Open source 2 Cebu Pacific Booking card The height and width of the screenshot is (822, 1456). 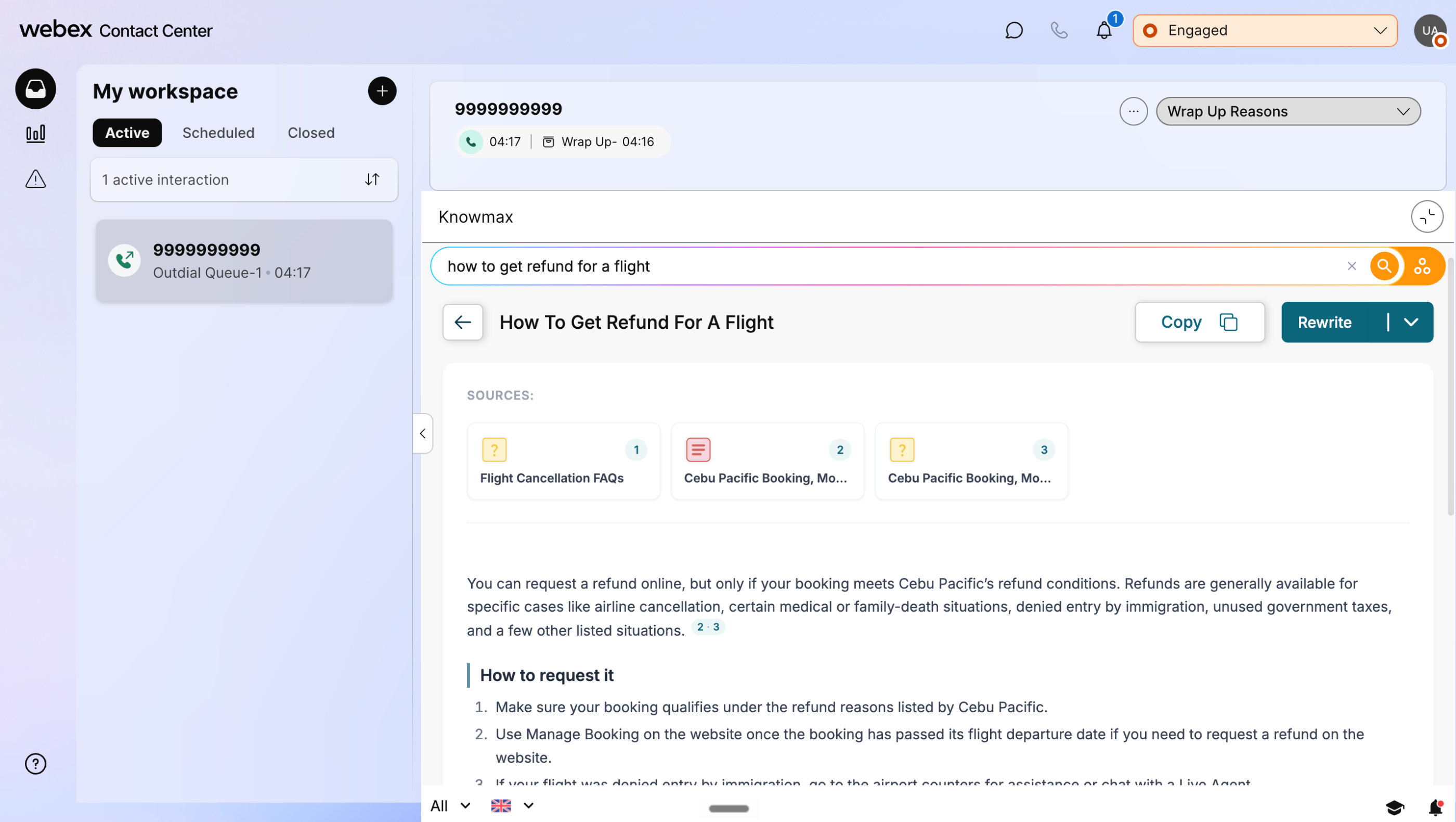point(767,461)
